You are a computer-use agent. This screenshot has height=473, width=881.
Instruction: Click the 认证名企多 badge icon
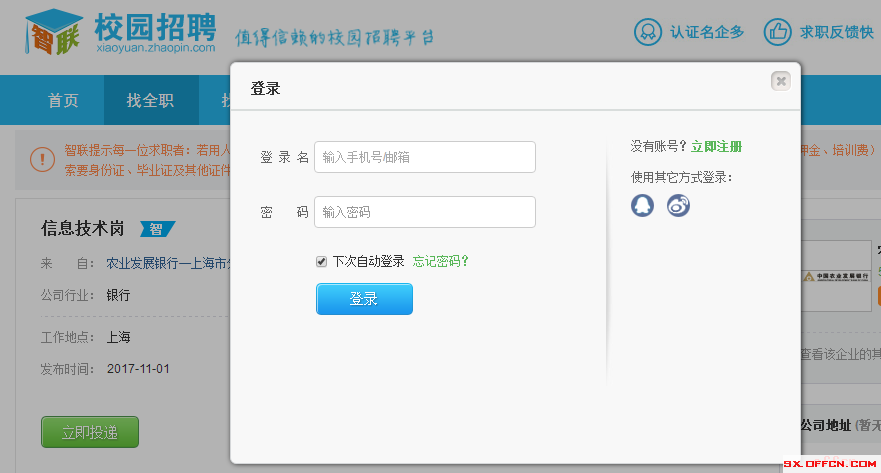click(x=649, y=32)
